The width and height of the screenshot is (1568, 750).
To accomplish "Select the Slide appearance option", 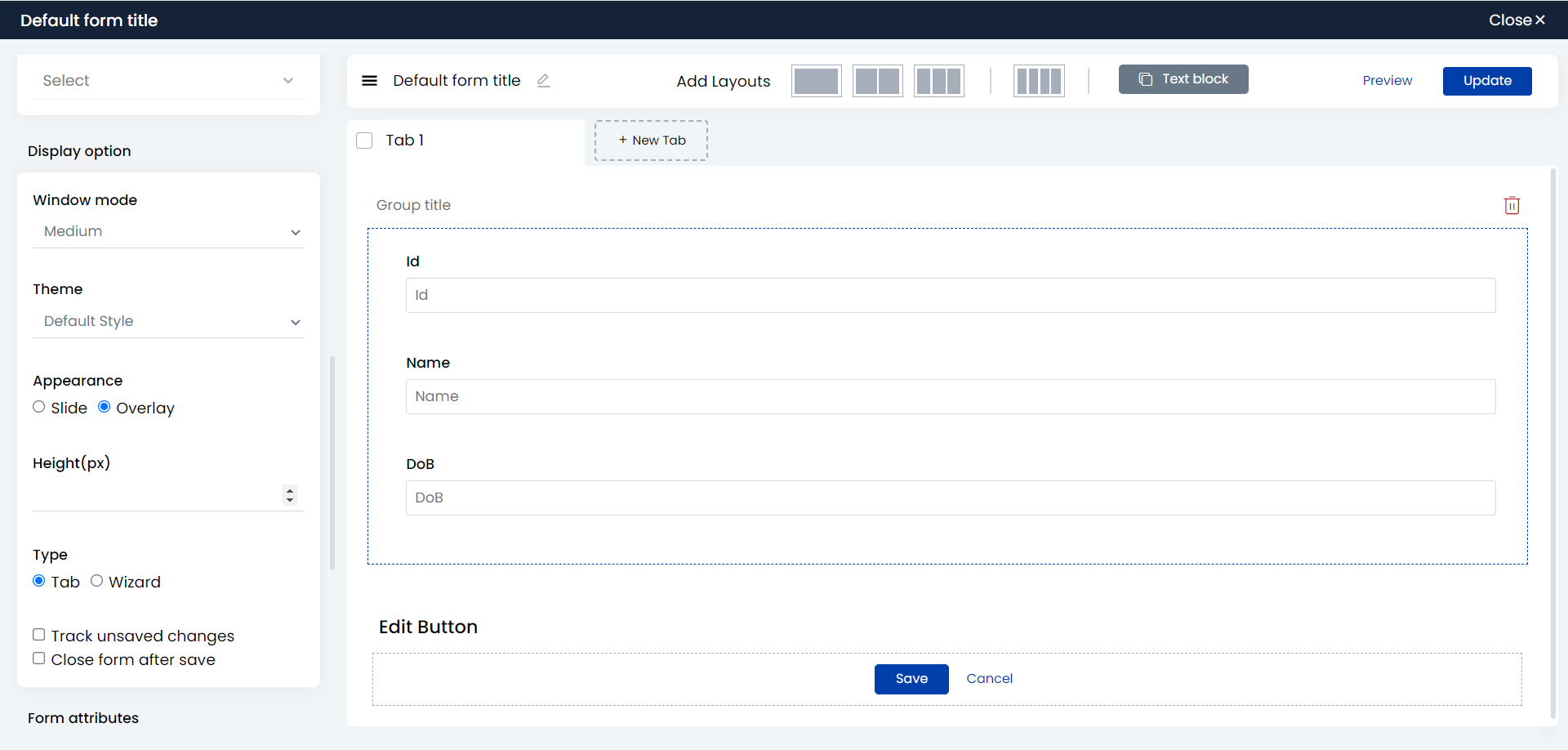I will (38, 407).
